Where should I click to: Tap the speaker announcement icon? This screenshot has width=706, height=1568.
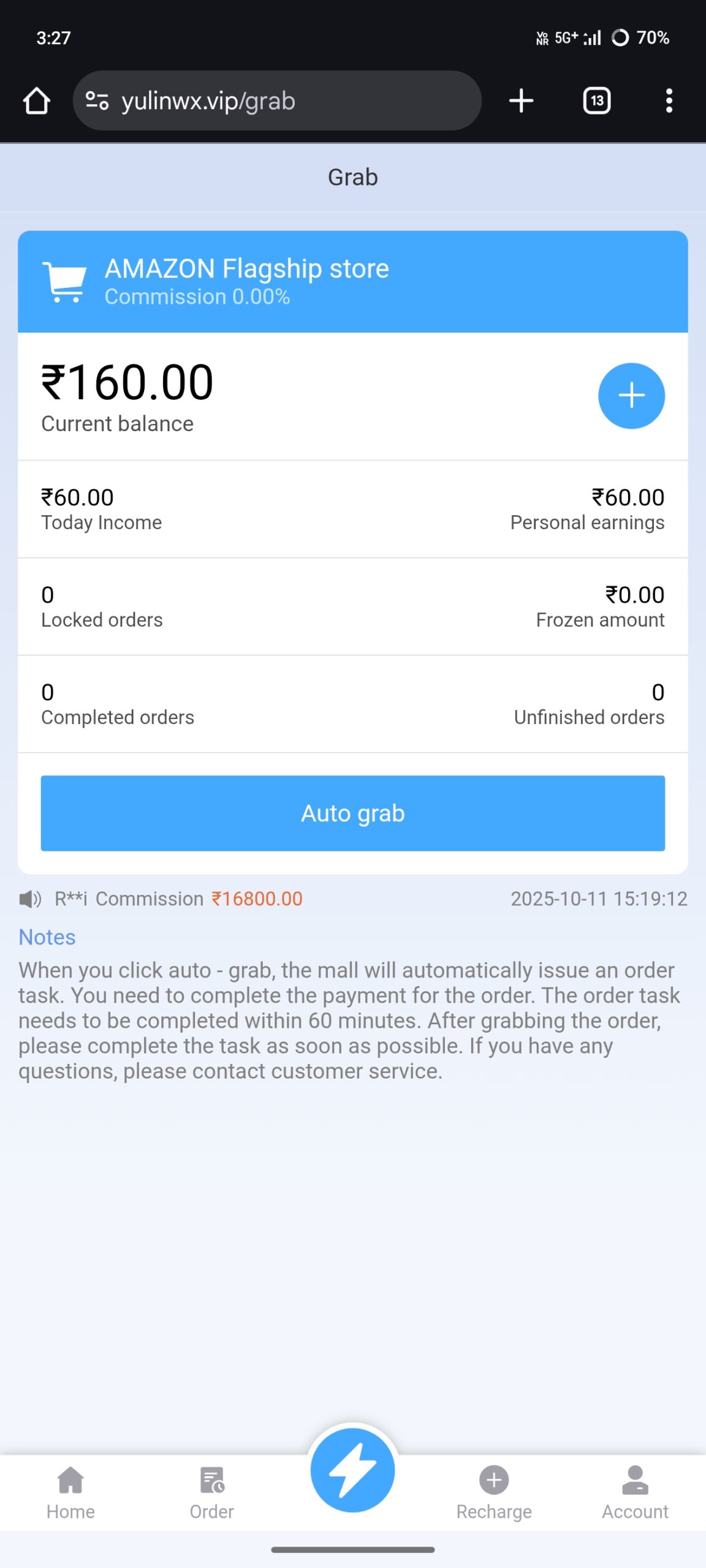(x=29, y=899)
